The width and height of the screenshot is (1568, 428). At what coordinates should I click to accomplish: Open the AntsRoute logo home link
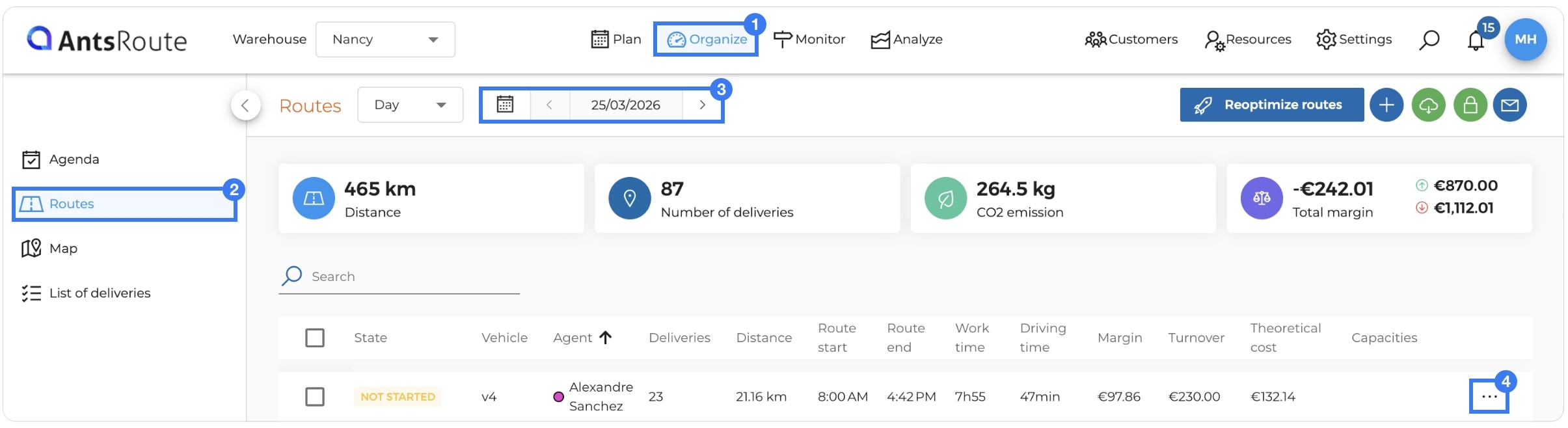coord(107,40)
